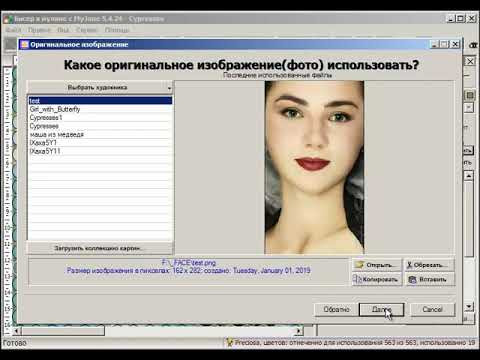Click the 'Открыть...' open file button

click(377, 265)
